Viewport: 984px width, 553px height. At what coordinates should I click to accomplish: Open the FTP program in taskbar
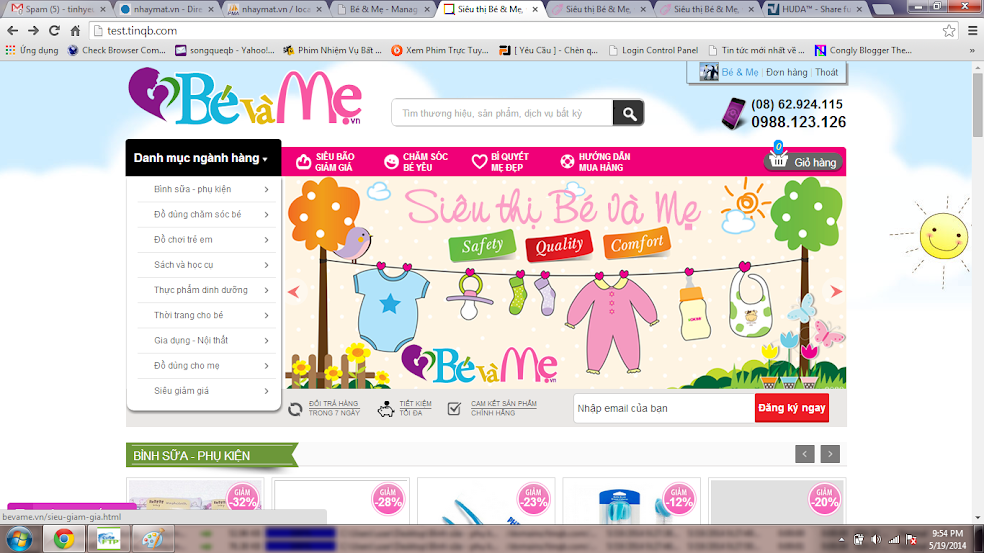108,539
